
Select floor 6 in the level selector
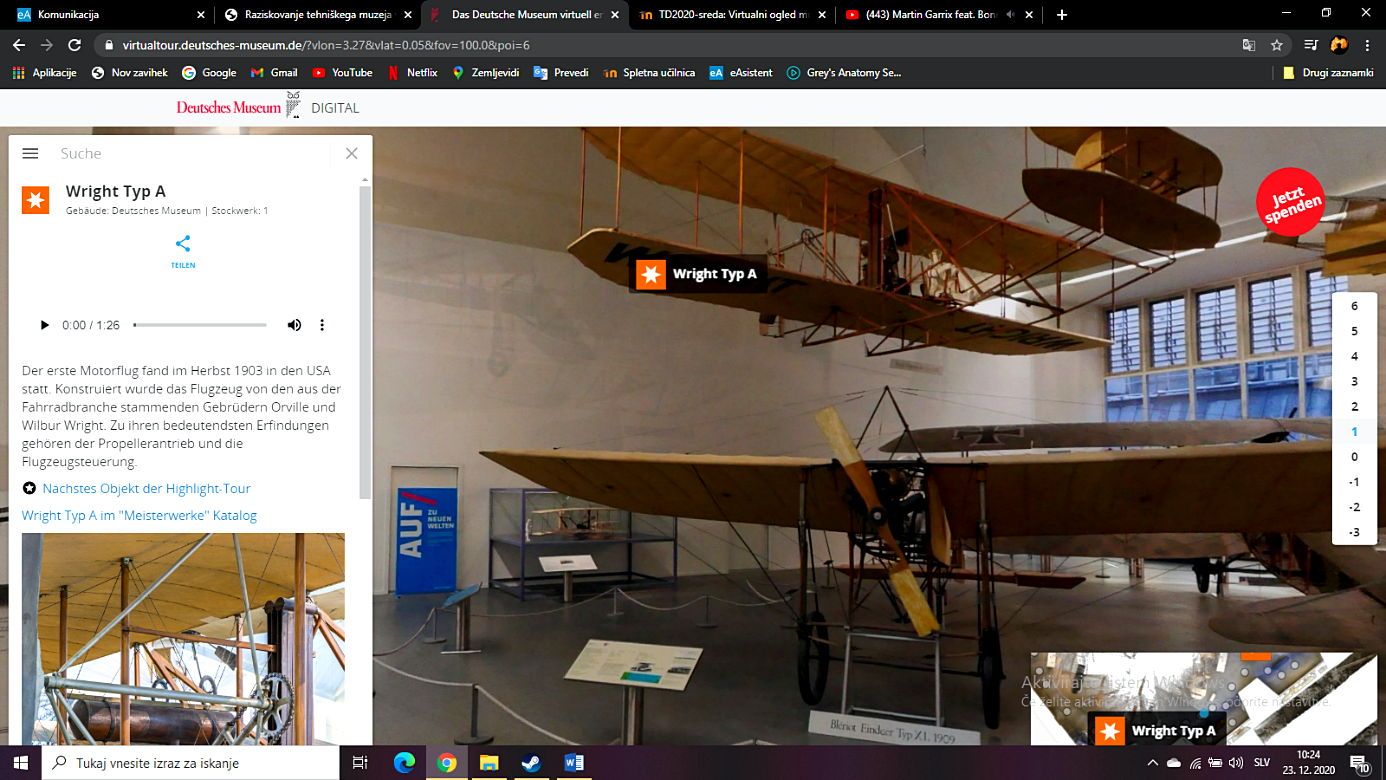click(x=1354, y=306)
